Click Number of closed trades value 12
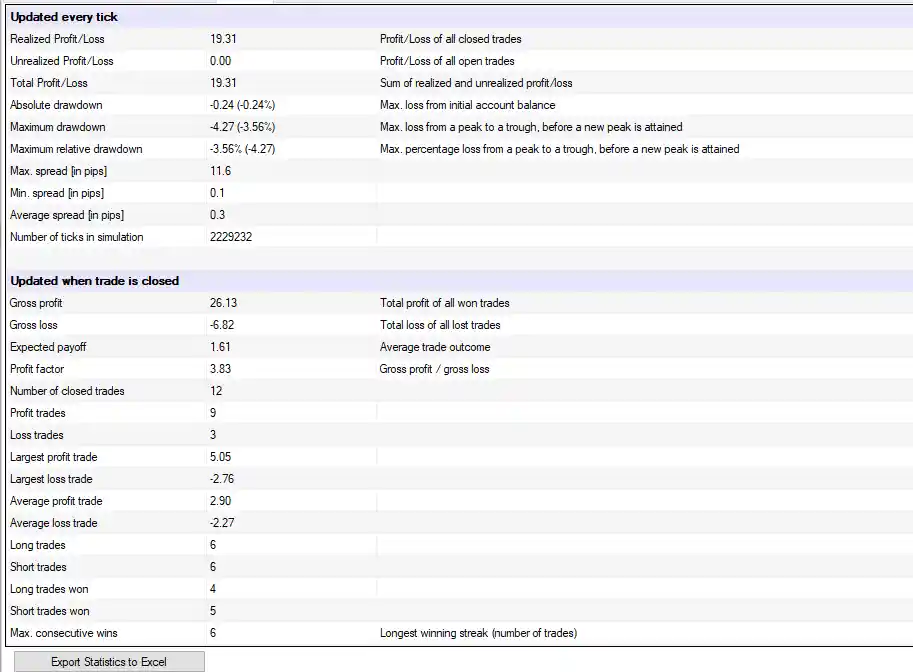This screenshot has height=672, width=913. [216, 391]
